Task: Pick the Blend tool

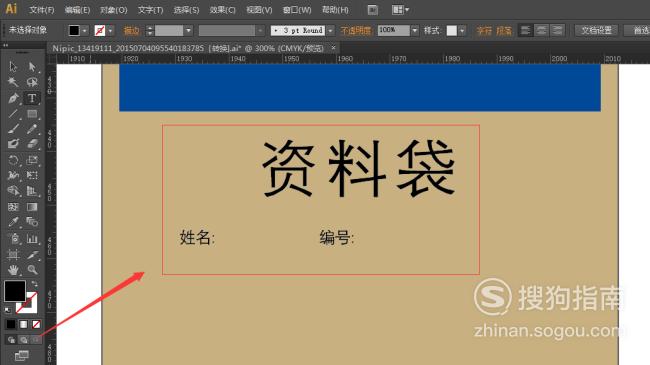Action: tap(32, 222)
